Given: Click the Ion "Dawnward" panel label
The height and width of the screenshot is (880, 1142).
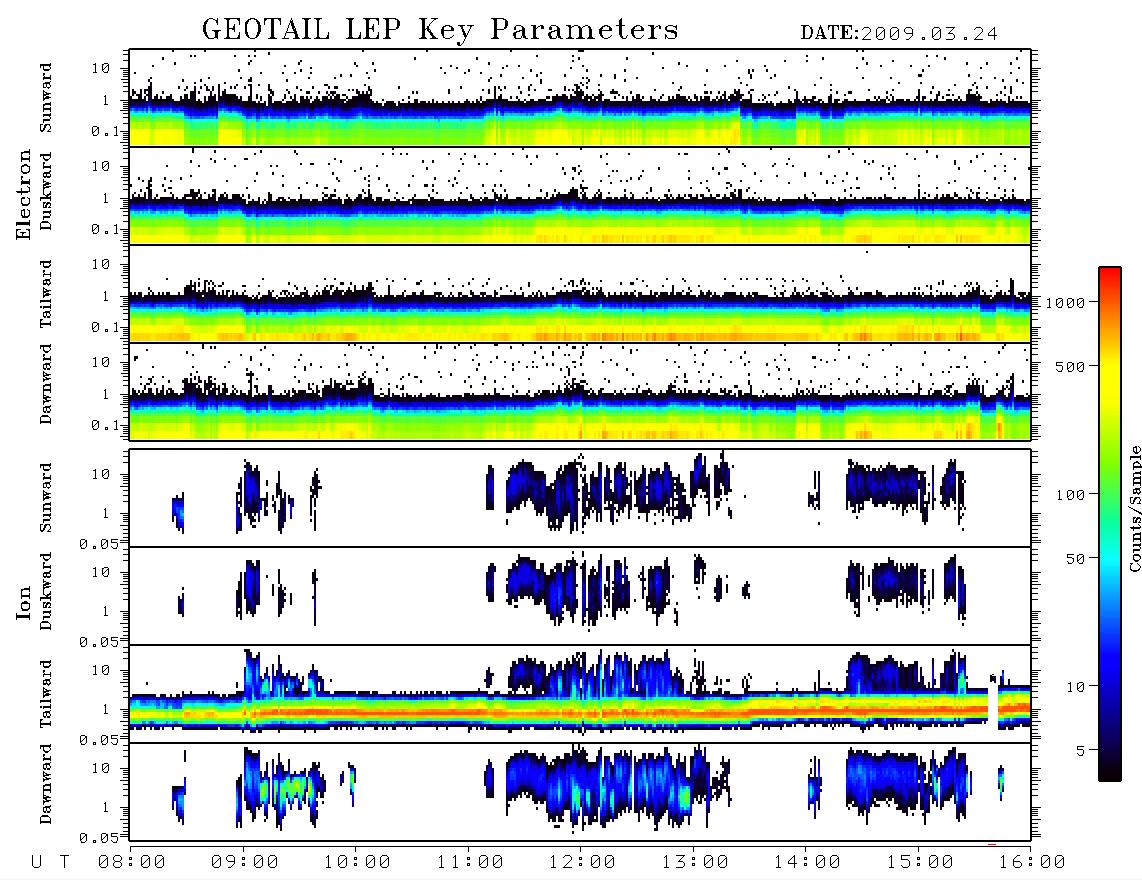Looking at the screenshot, I should click(x=46, y=784).
